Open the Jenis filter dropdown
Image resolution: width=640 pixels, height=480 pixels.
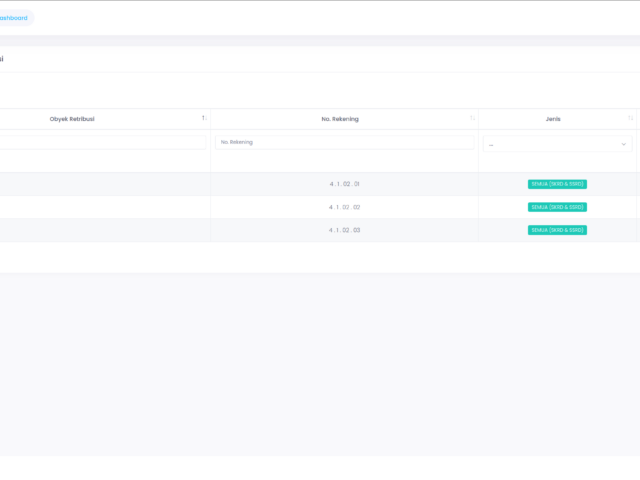point(557,144)
